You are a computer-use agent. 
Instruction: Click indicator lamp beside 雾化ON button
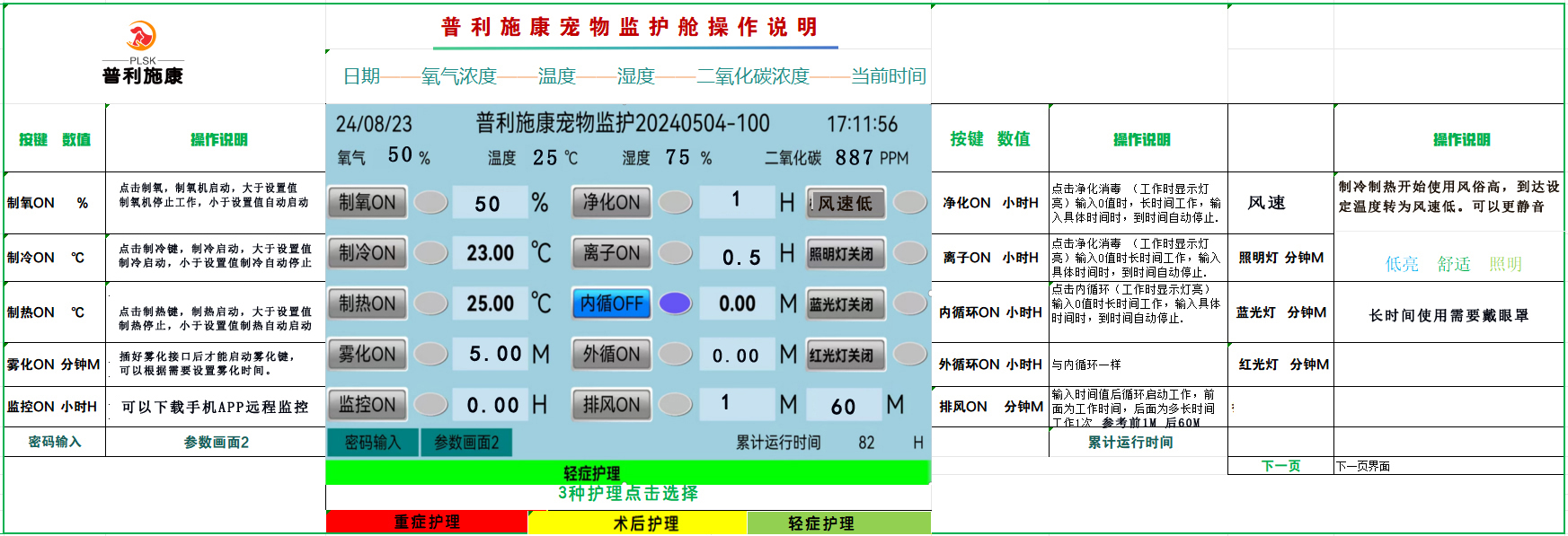pyautogui.click(x=430, y=354)
